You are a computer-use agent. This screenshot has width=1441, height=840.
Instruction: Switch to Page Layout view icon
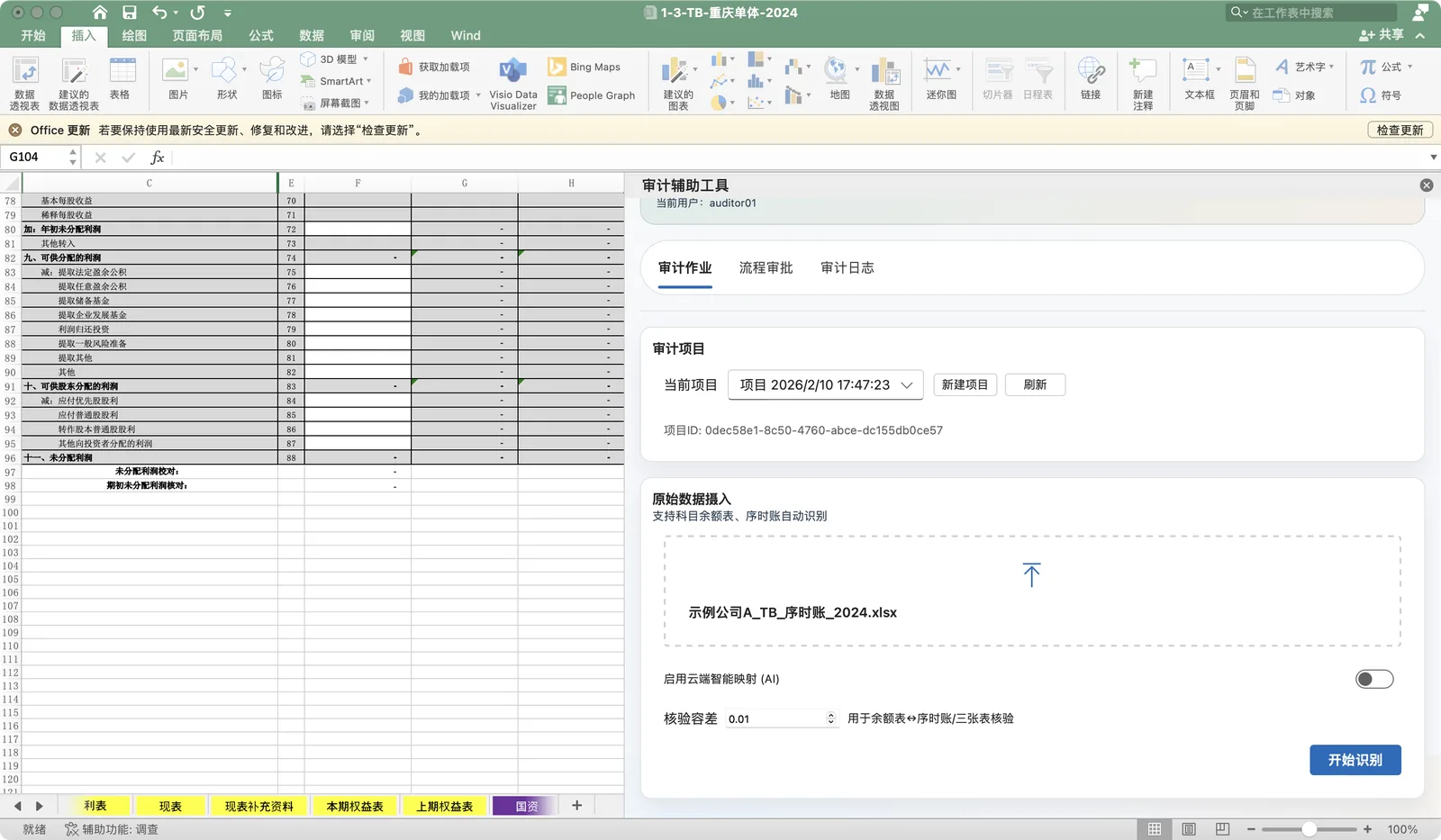pyautogui.click(x=1189, y=829)
